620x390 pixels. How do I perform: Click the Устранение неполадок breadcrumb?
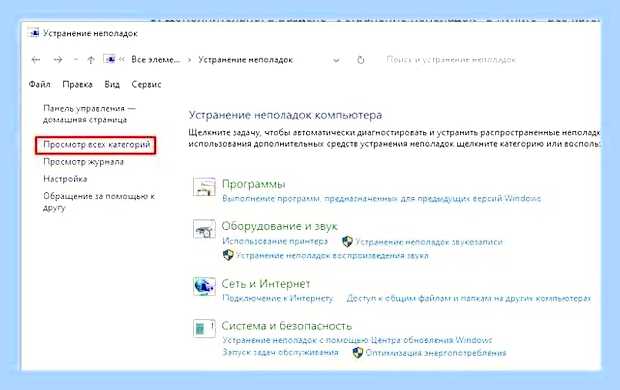[245, 60]
